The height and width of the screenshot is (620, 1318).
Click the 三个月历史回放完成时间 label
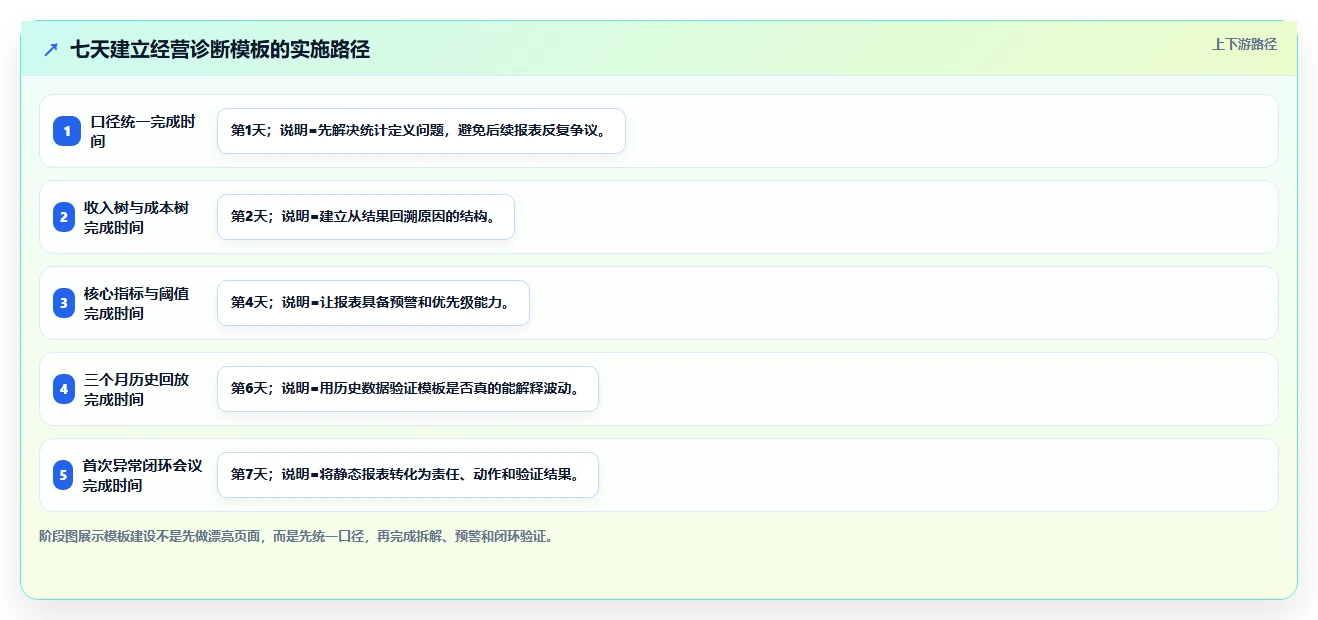pos(137,389)
